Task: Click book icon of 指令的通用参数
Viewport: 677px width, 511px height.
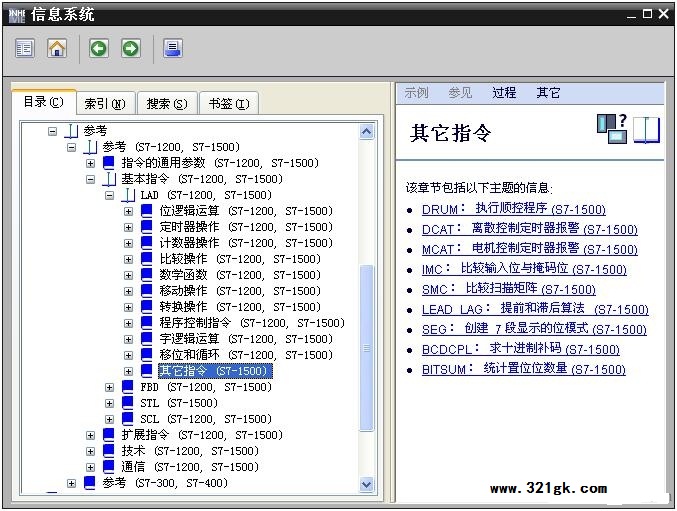Action: 109,163
